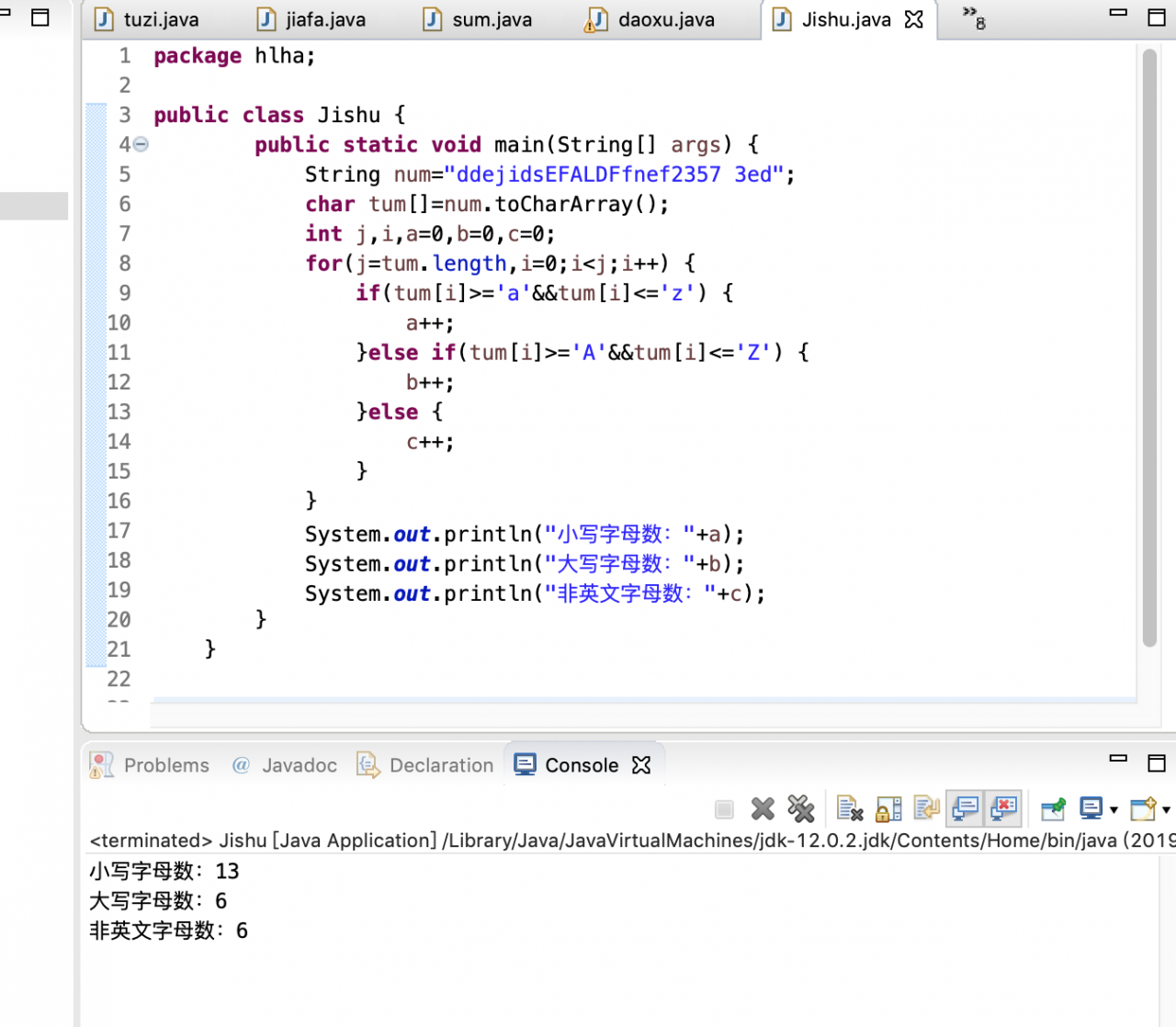Clear the console output

click(x=850, y=809)
